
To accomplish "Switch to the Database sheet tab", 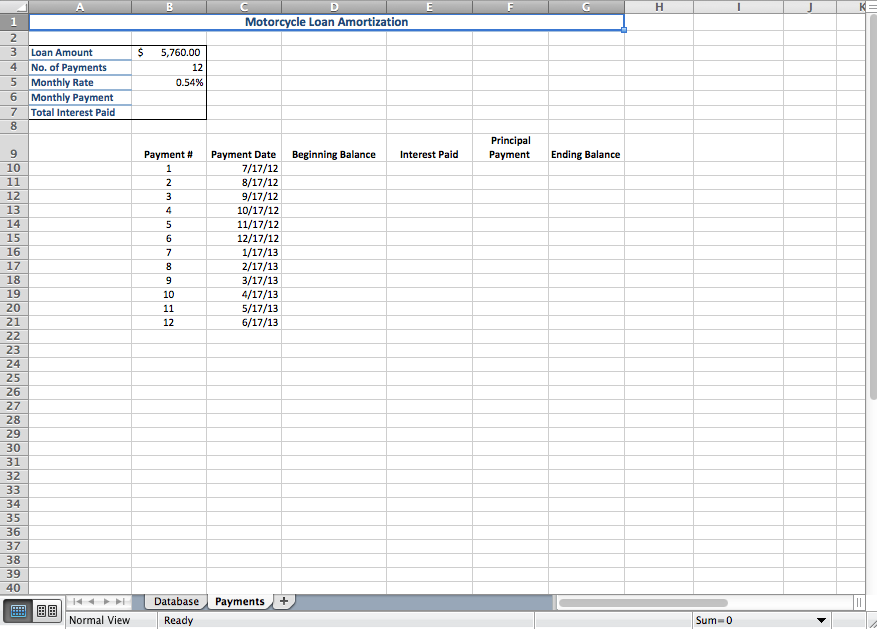I will coord(175,601).
